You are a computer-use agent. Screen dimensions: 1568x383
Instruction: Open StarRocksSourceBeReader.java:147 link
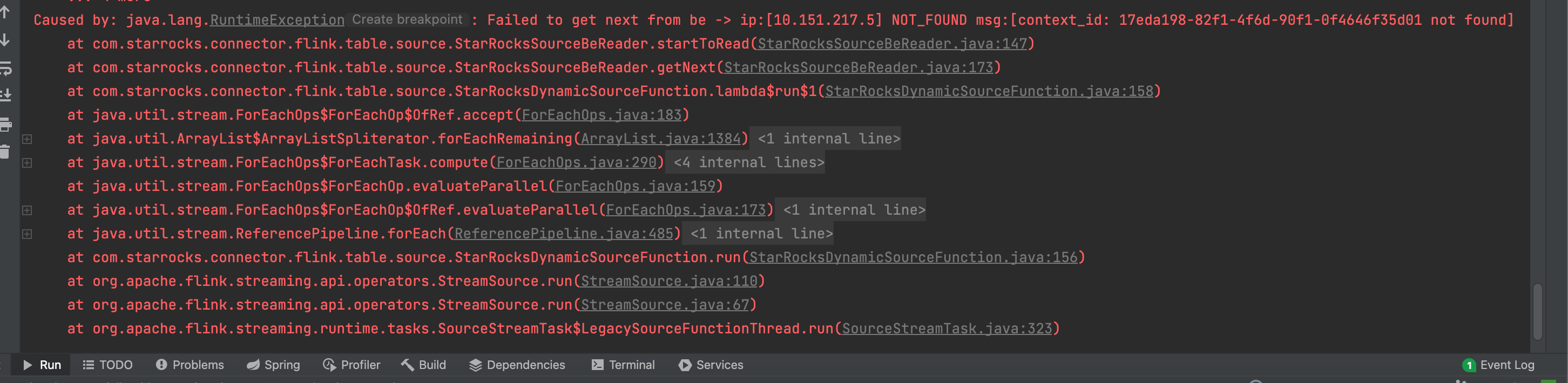point(892,44)
